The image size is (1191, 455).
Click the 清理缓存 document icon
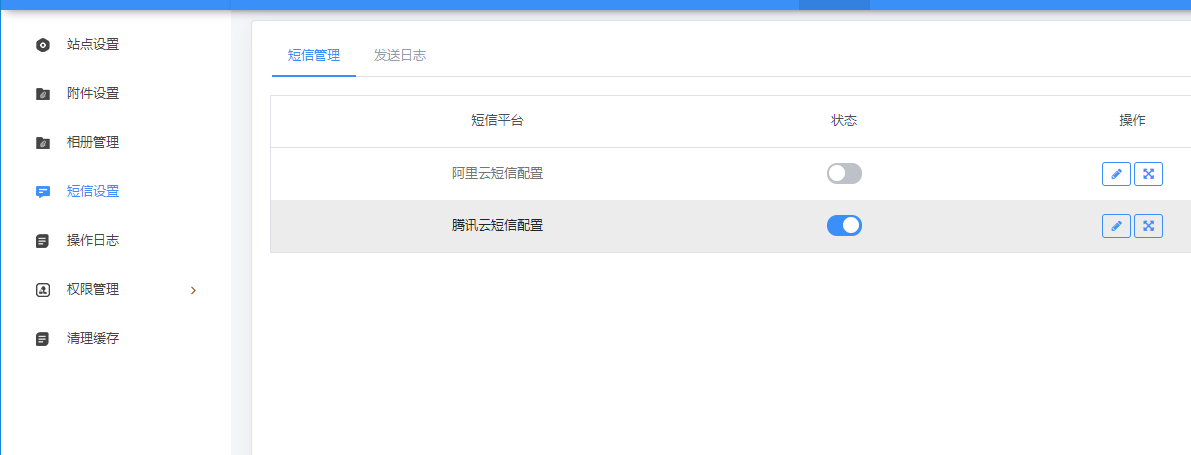[43, 339]
